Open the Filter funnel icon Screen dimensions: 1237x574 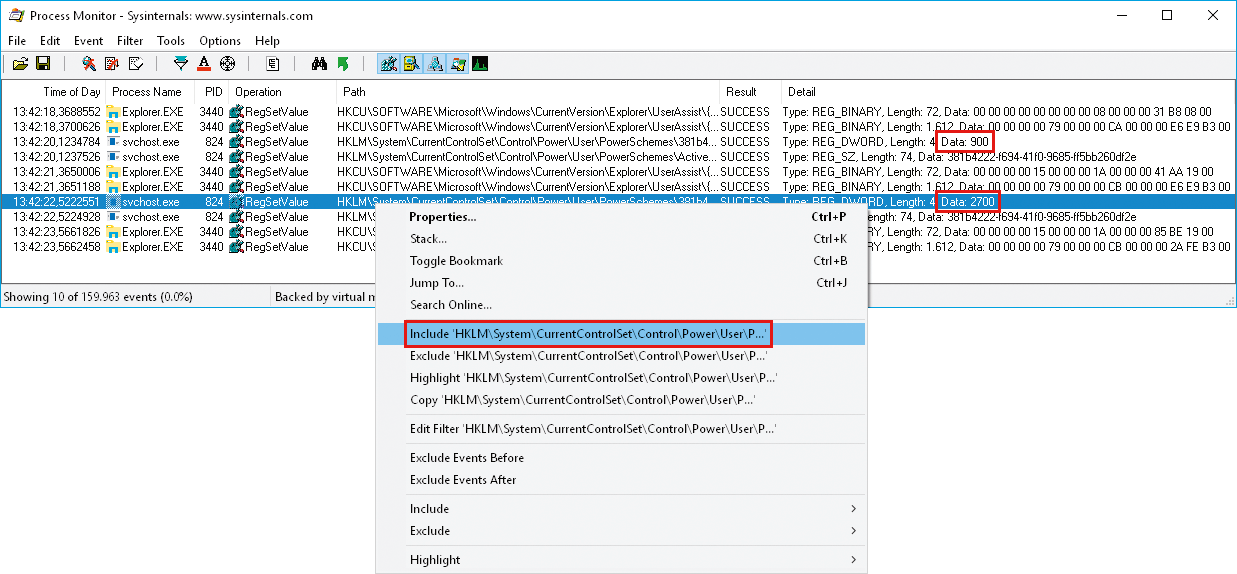click(x=180, y=64)
